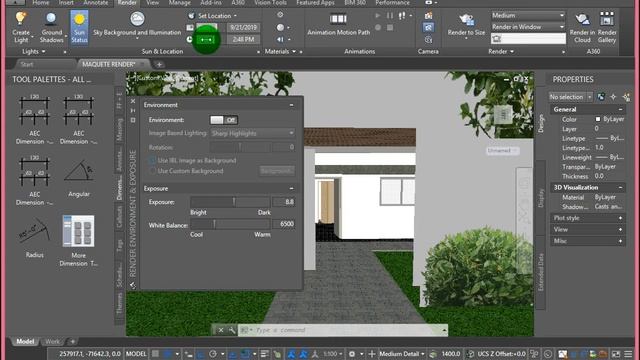Toggle polar tracking in status bar
The width and height of the screenshot is (640, 360).
pyautogui.click(x=213, y=354)
